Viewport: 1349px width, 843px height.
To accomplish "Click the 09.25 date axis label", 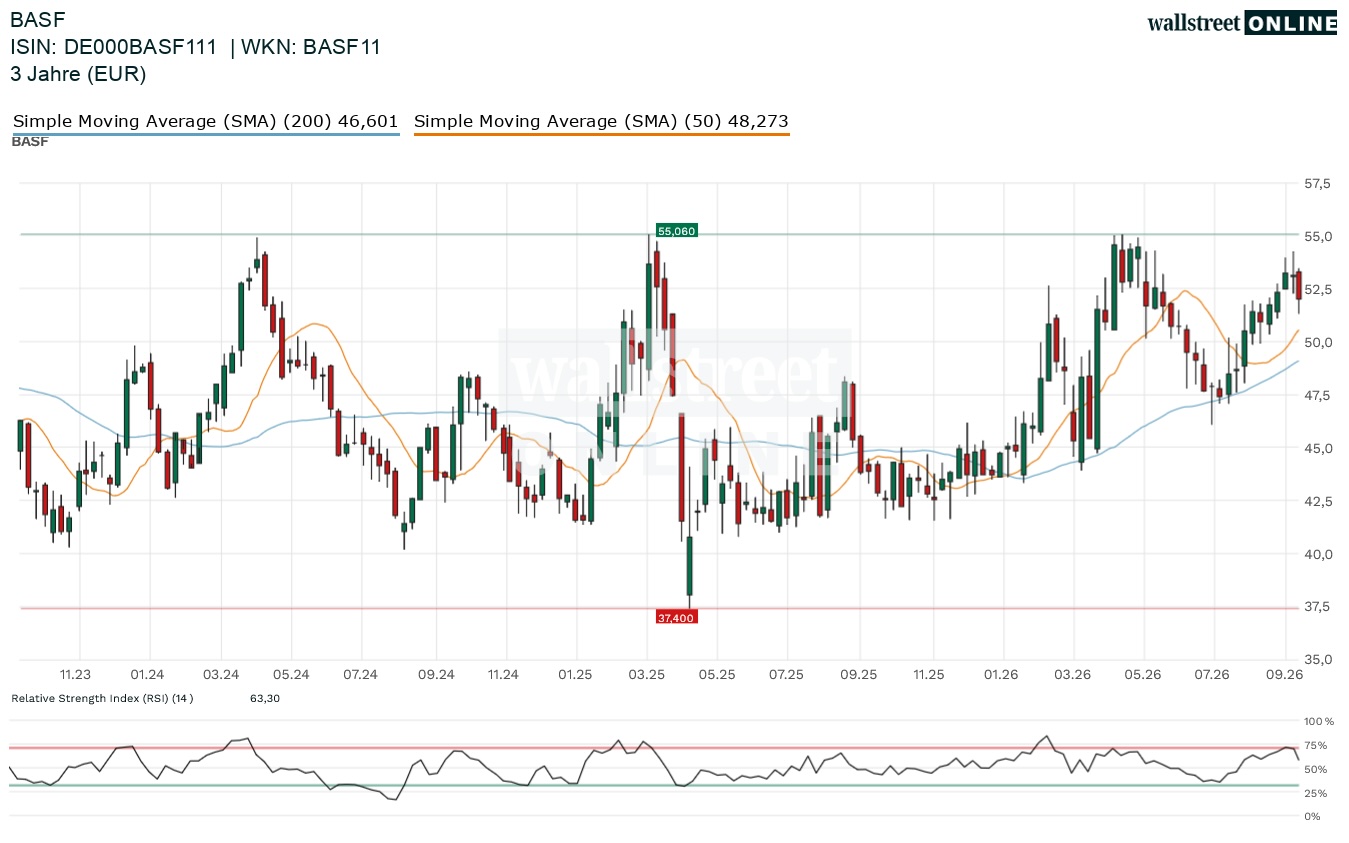I will [x=859, y=674].
